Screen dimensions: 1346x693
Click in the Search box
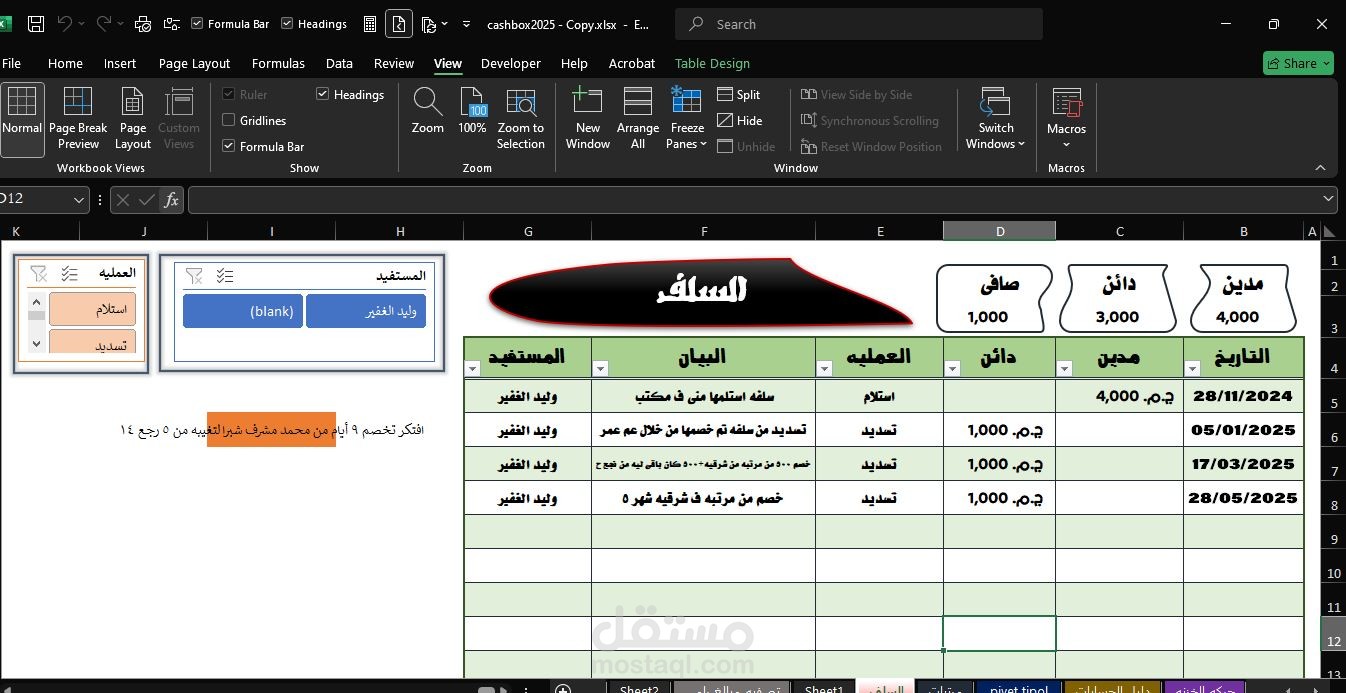pos(859,24)
